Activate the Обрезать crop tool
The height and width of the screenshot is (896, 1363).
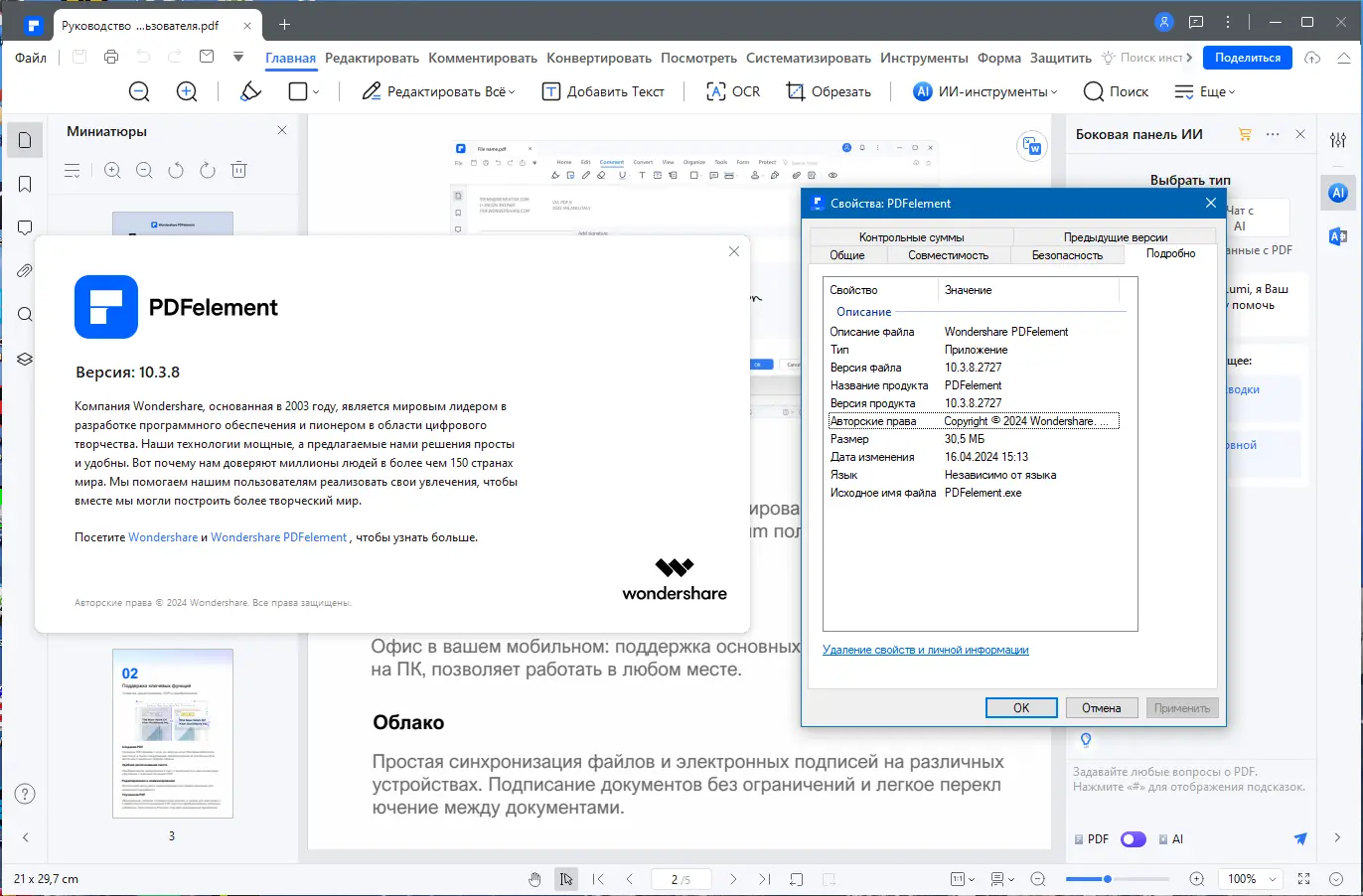point(829,91)
